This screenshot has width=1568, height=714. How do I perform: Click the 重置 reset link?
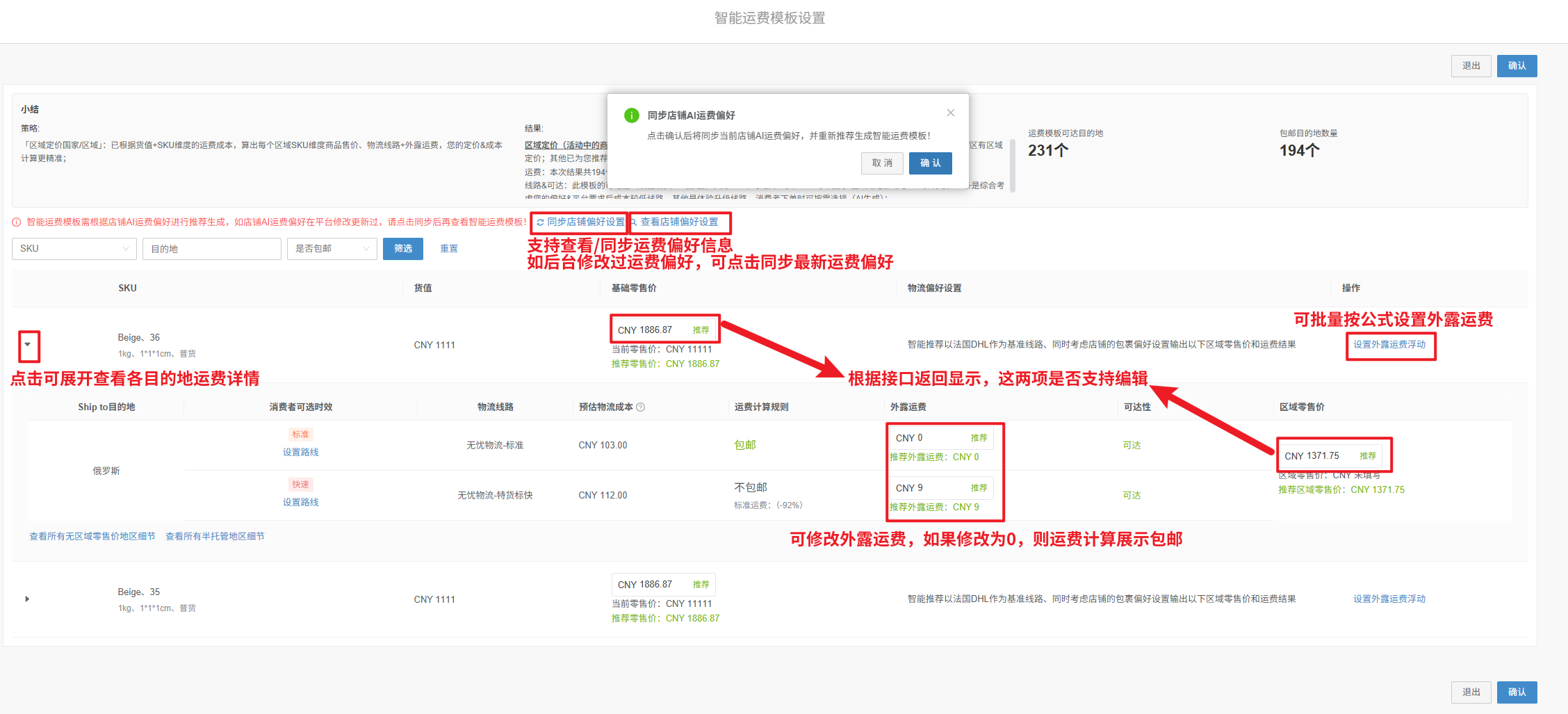click(x=448, y=249)
